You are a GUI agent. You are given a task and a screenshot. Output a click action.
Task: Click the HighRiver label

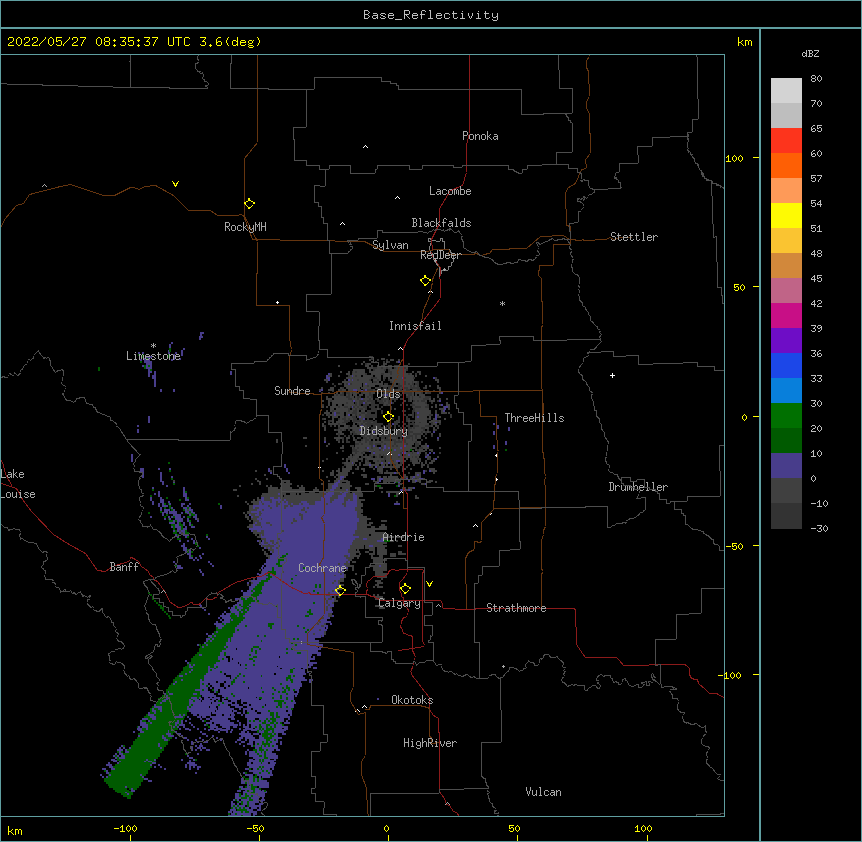[430, 743]
